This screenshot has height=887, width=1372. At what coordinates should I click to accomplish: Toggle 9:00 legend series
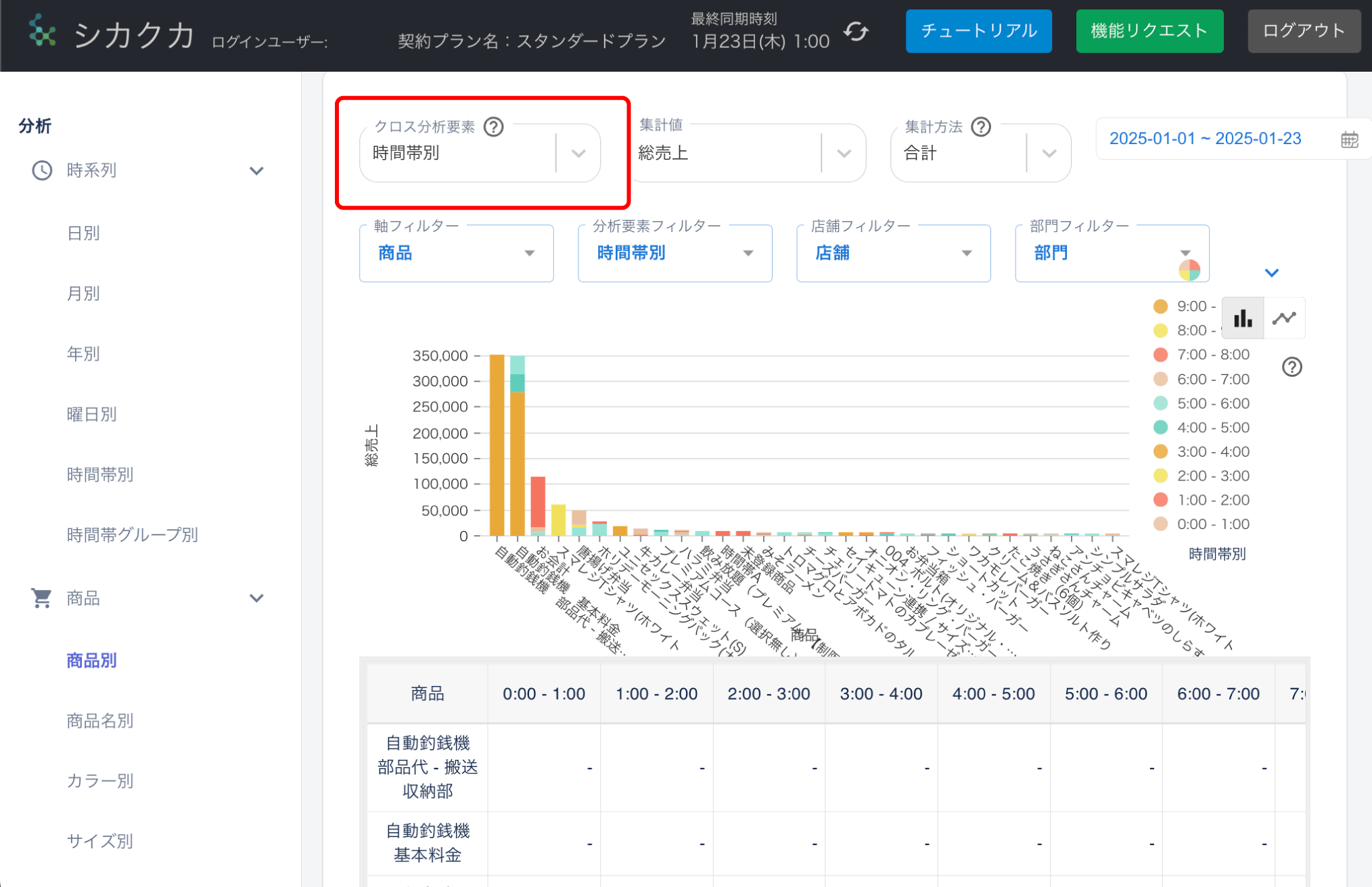point(1184,306)
